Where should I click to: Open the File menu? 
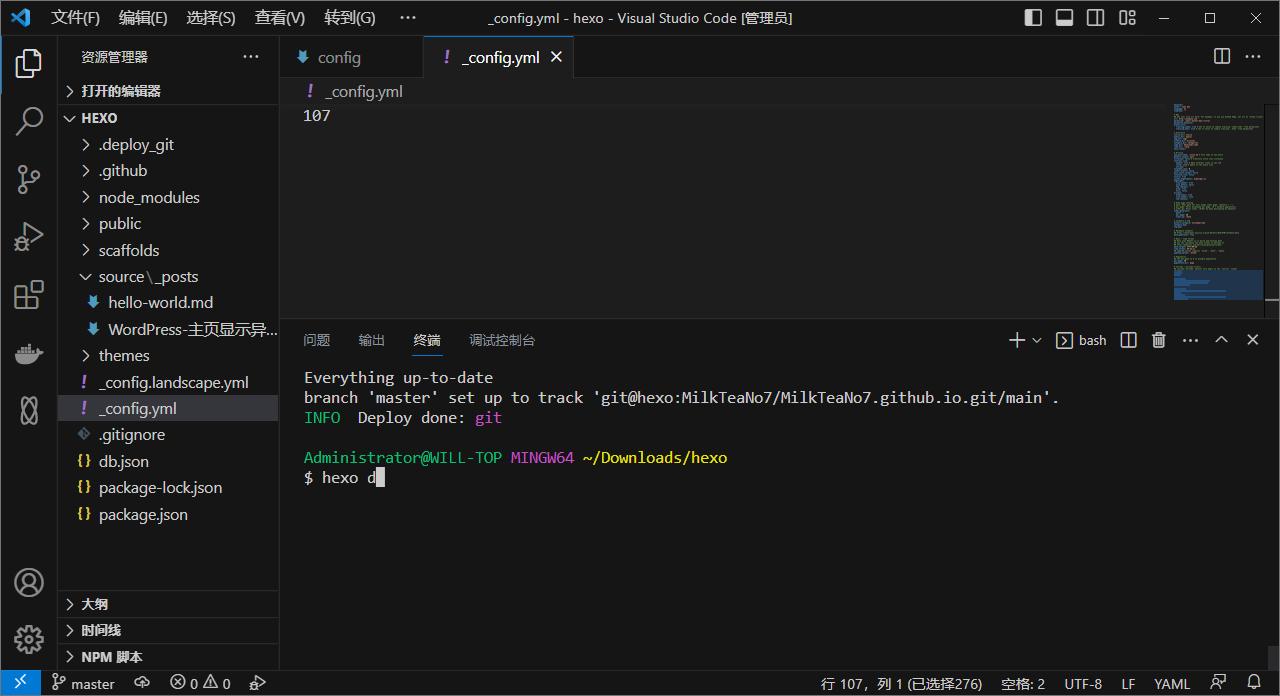[x=76, y=18]
